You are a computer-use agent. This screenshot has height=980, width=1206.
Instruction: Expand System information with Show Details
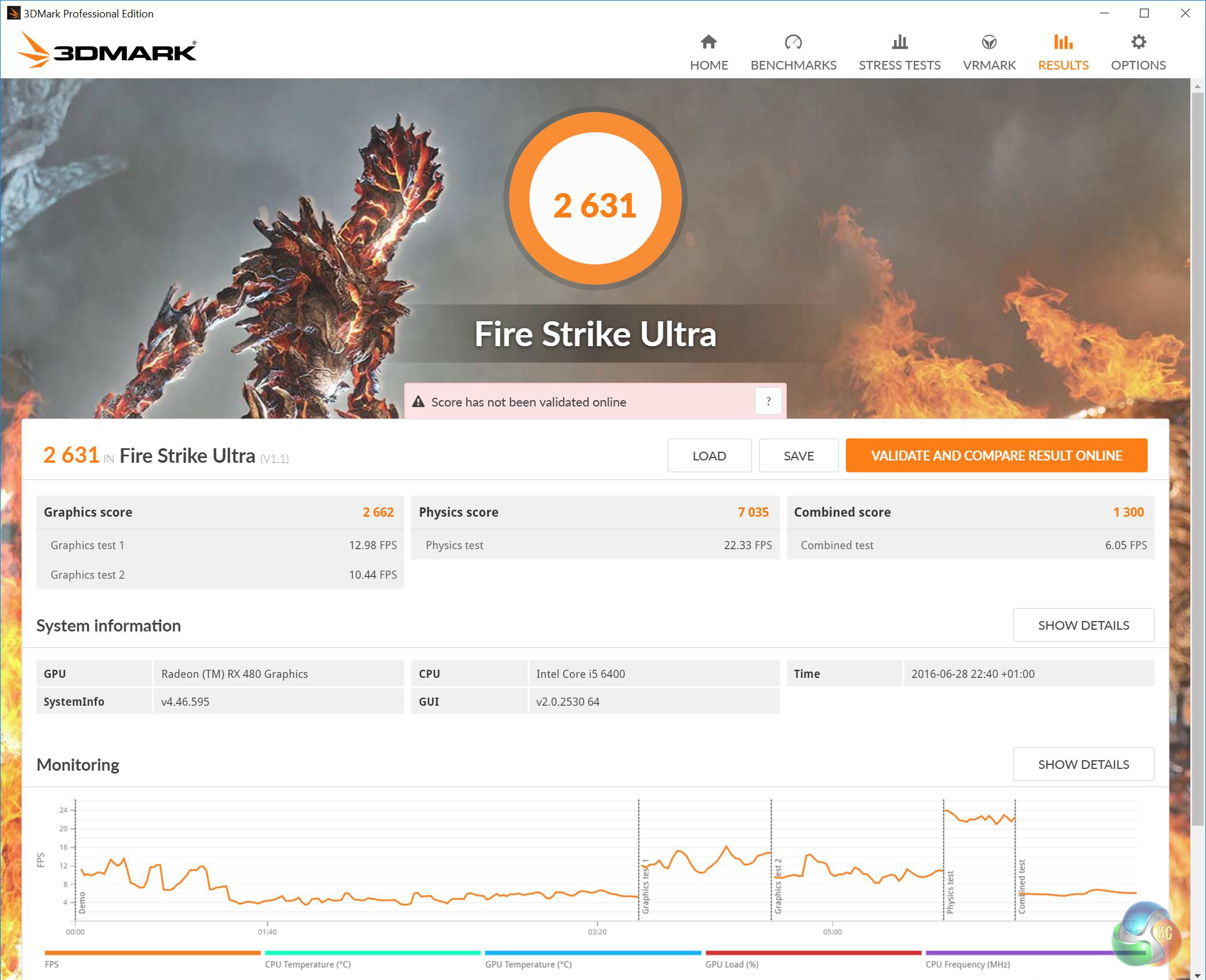(x=1083, y=625)
